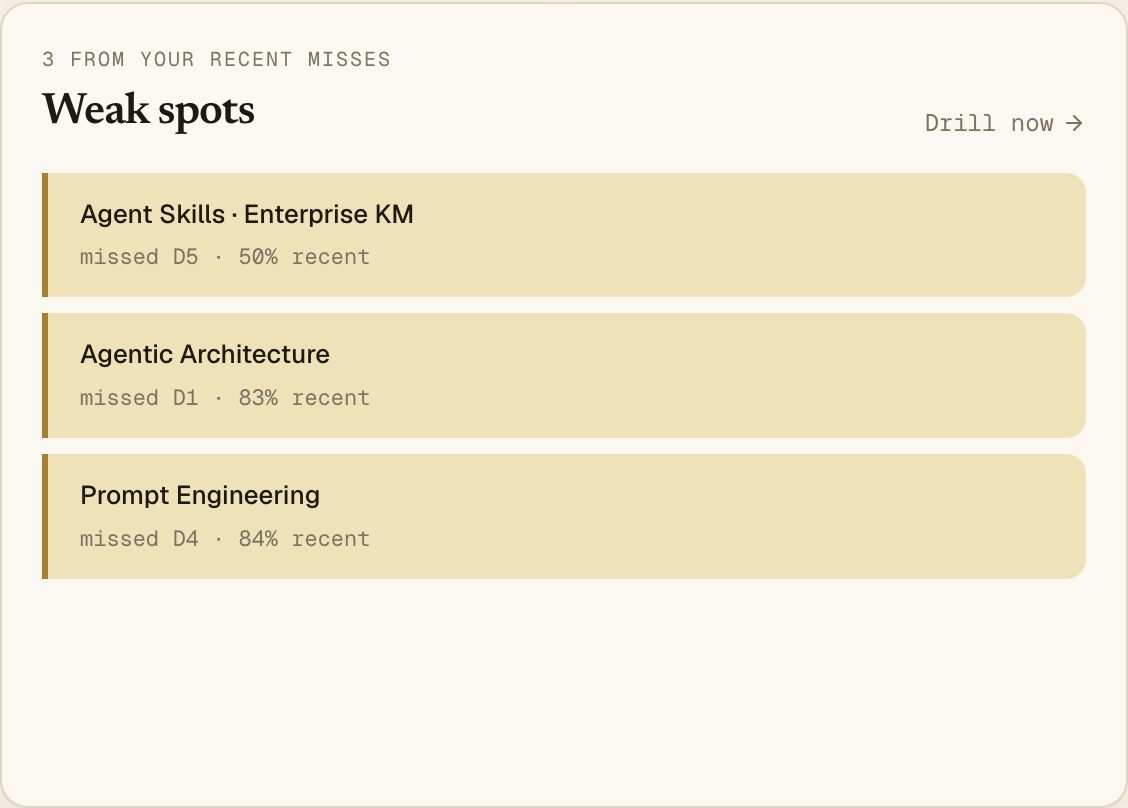Open the Agent Skills · Enterprise KM card
Viewport: 1128px width, 808px height.
pos(564,235)
